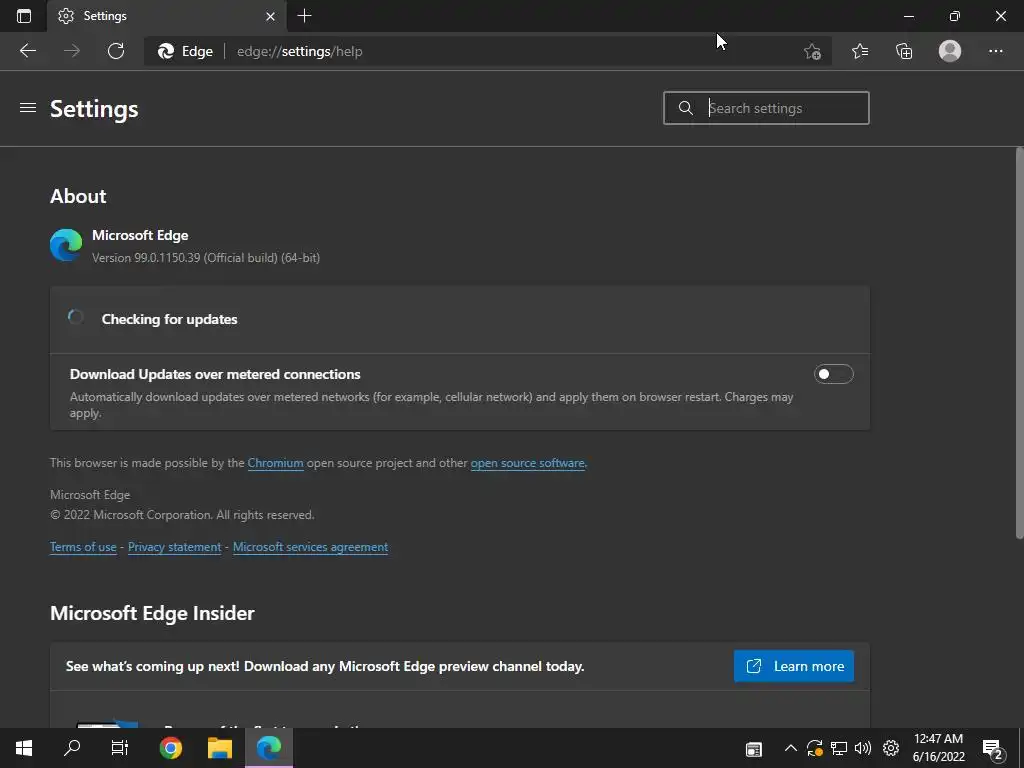Open the Privacy statement link
Screen dimensions: 1024x768
pyautogui.click(x=174, y=547)
